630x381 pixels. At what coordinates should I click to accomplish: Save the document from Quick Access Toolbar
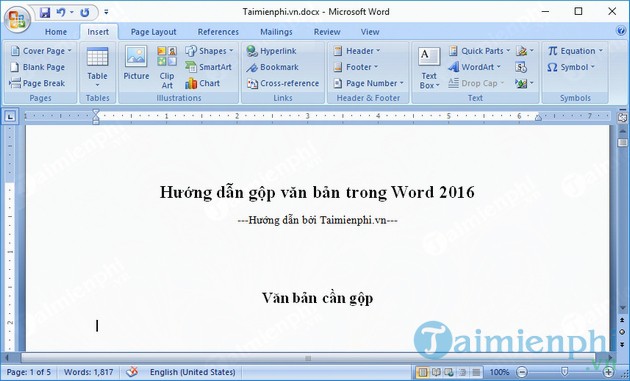45,12
